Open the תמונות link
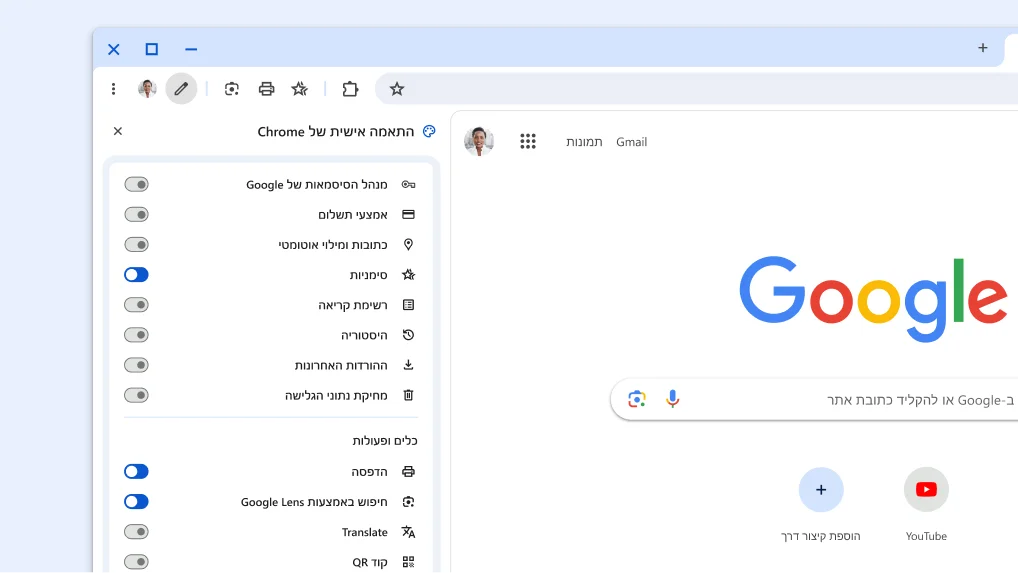Screen dimensions: 1018x573 point(584,142)
